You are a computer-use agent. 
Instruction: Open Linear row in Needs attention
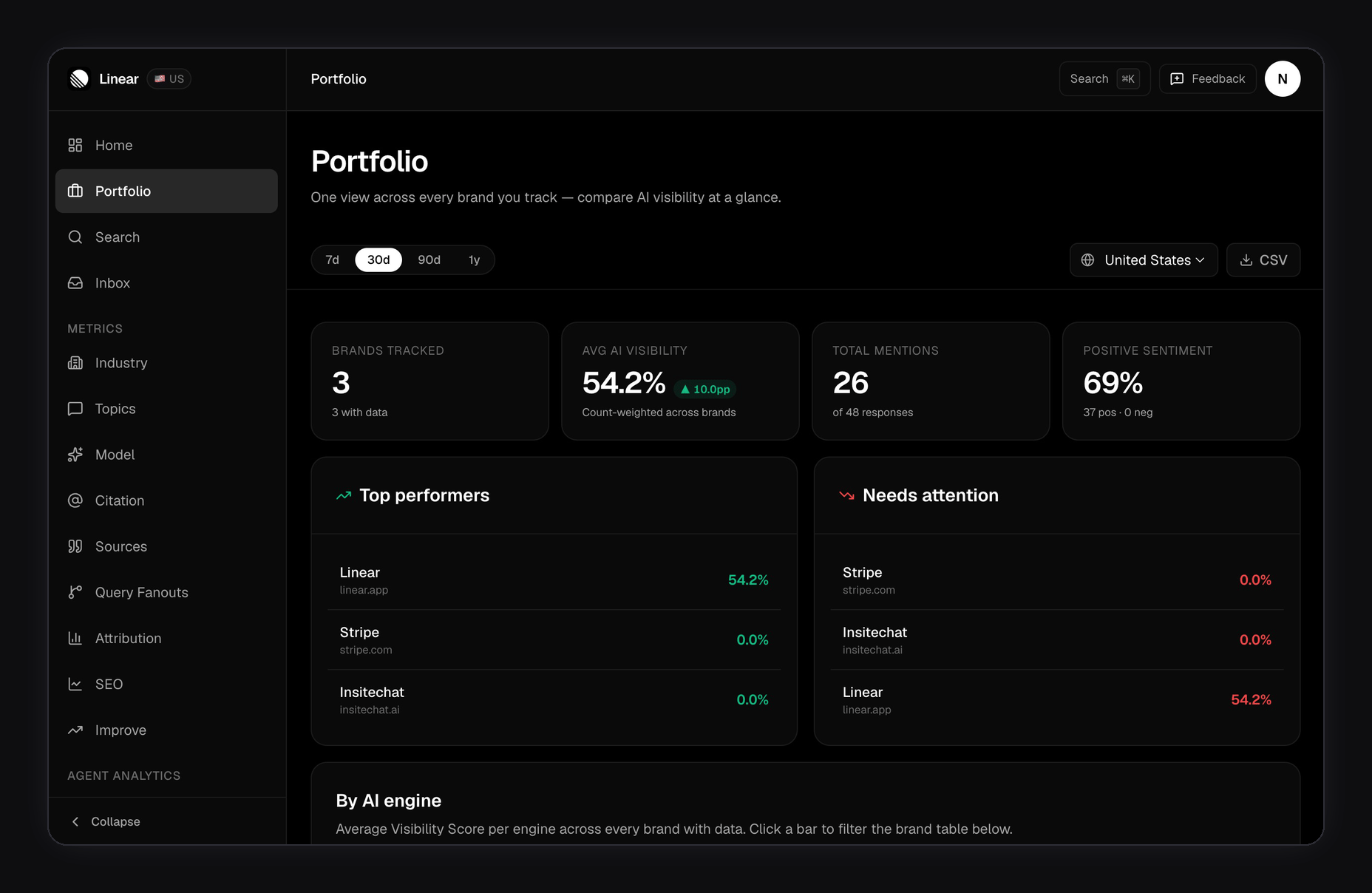[1057, 699]
